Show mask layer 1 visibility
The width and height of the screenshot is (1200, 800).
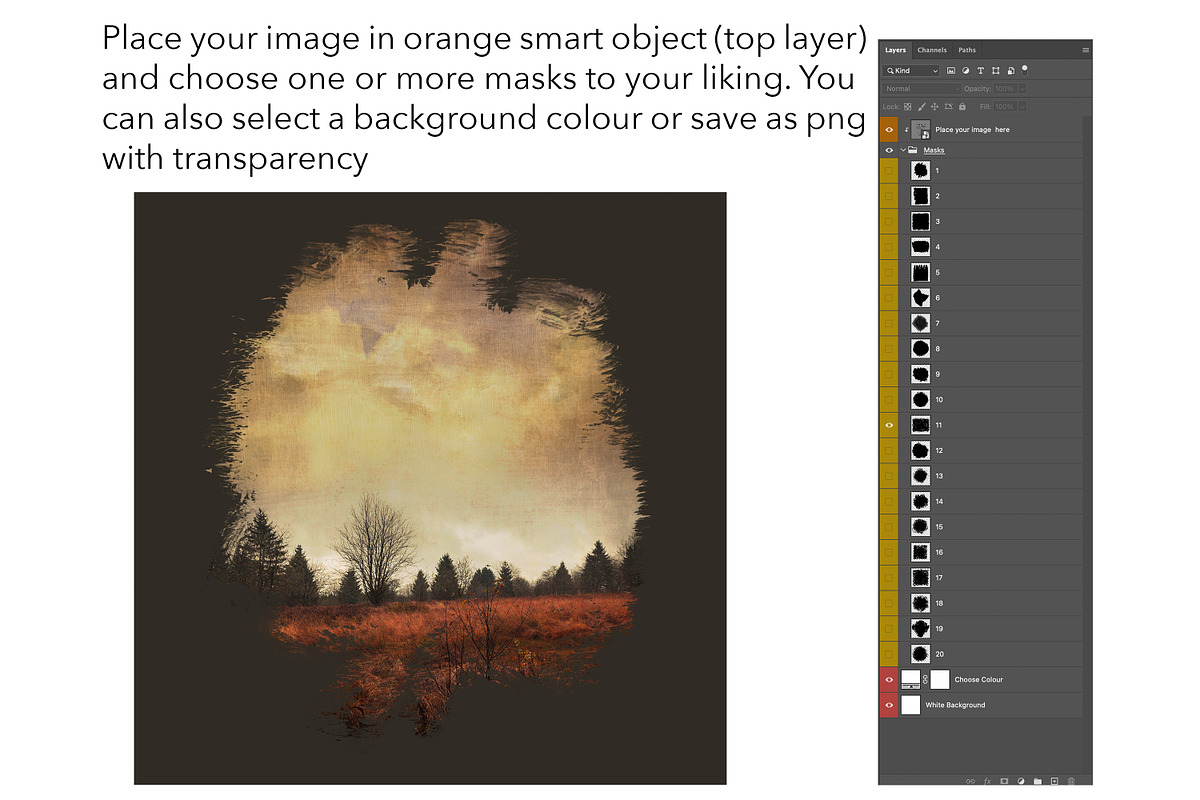point(889,171)
